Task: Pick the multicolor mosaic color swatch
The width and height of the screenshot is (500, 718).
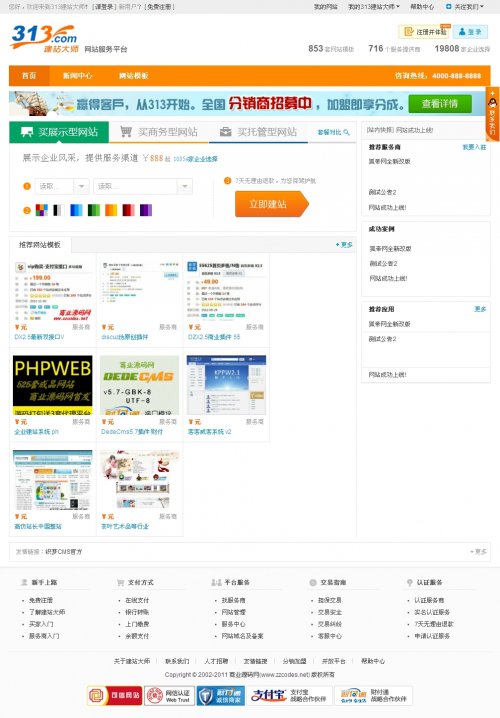Action: 42,210
